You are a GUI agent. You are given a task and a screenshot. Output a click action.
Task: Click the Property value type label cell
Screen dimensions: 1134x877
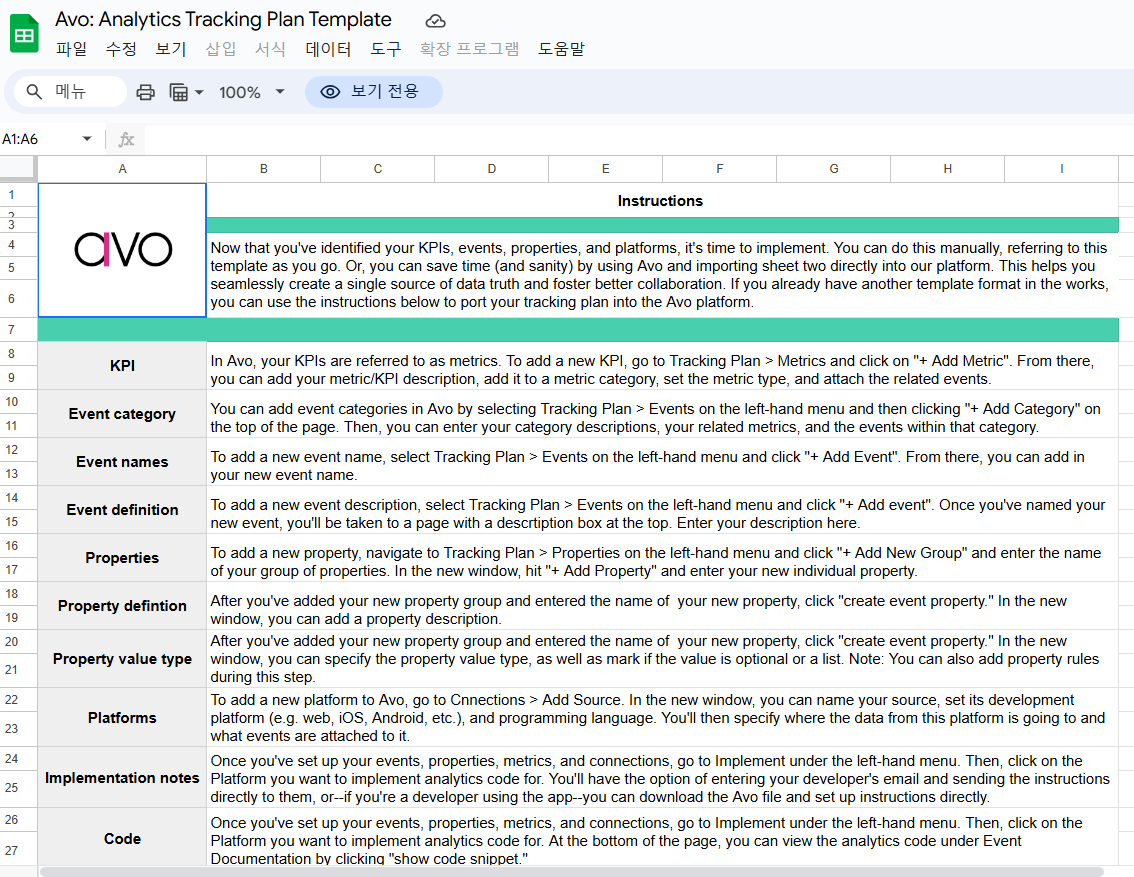[122, 659]
